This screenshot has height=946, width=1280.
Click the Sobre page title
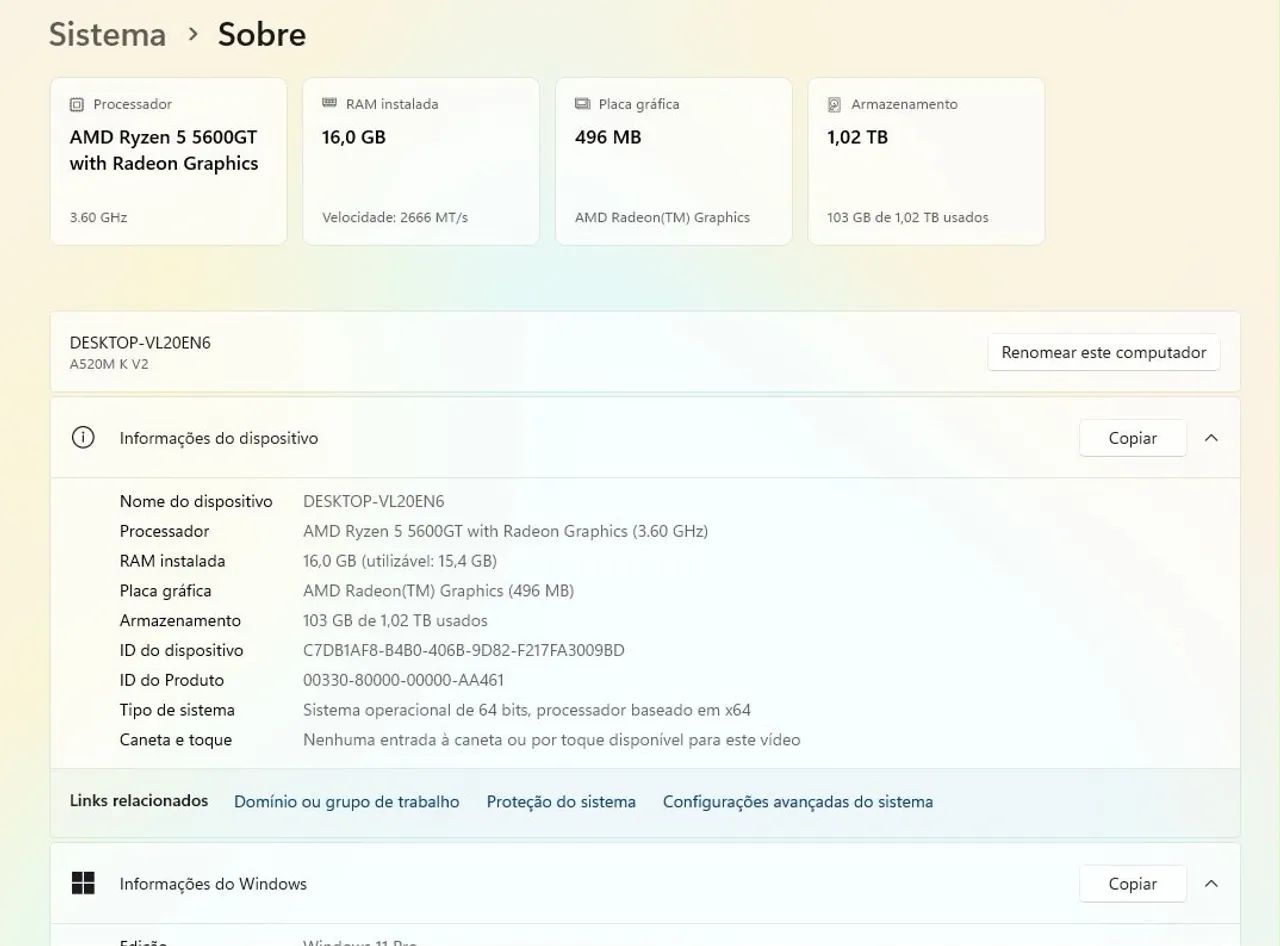pyautogui.click(x=262, y=34)
